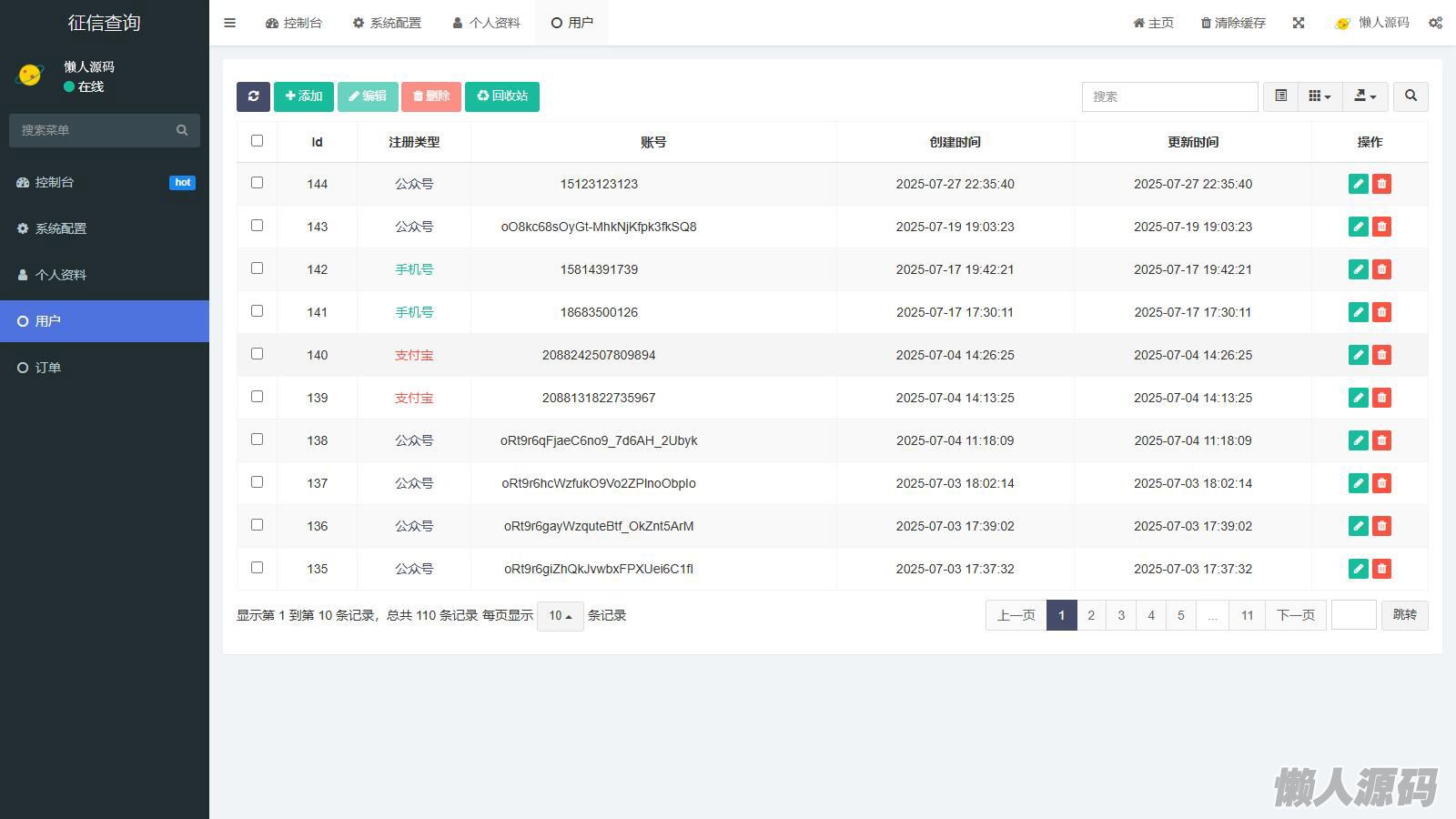
Task: Toggle the table card view icon
Action: pos(1280,96)
